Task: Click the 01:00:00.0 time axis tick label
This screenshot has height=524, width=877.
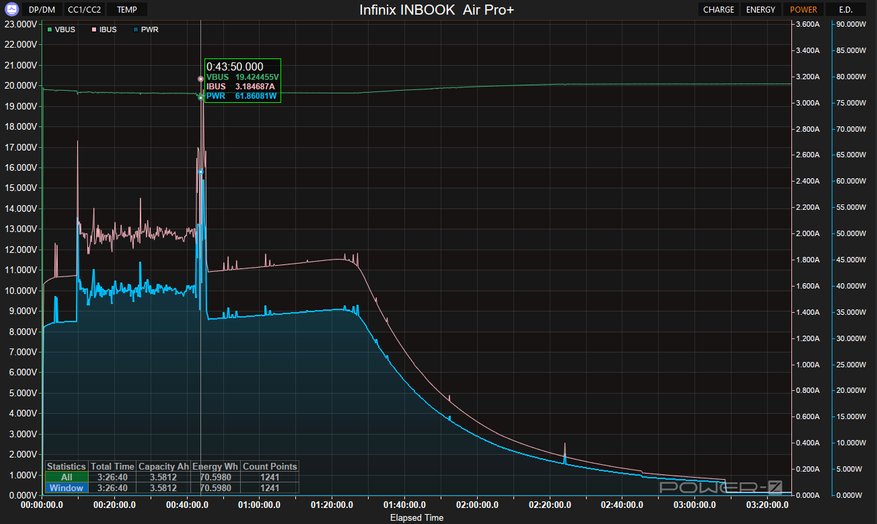Action: tap(259, 505)
